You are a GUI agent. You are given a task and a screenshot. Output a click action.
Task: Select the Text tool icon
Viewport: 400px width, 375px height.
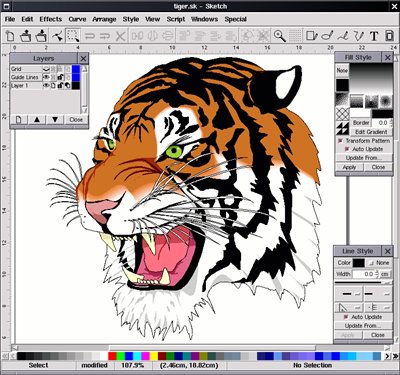coord(374,36)
